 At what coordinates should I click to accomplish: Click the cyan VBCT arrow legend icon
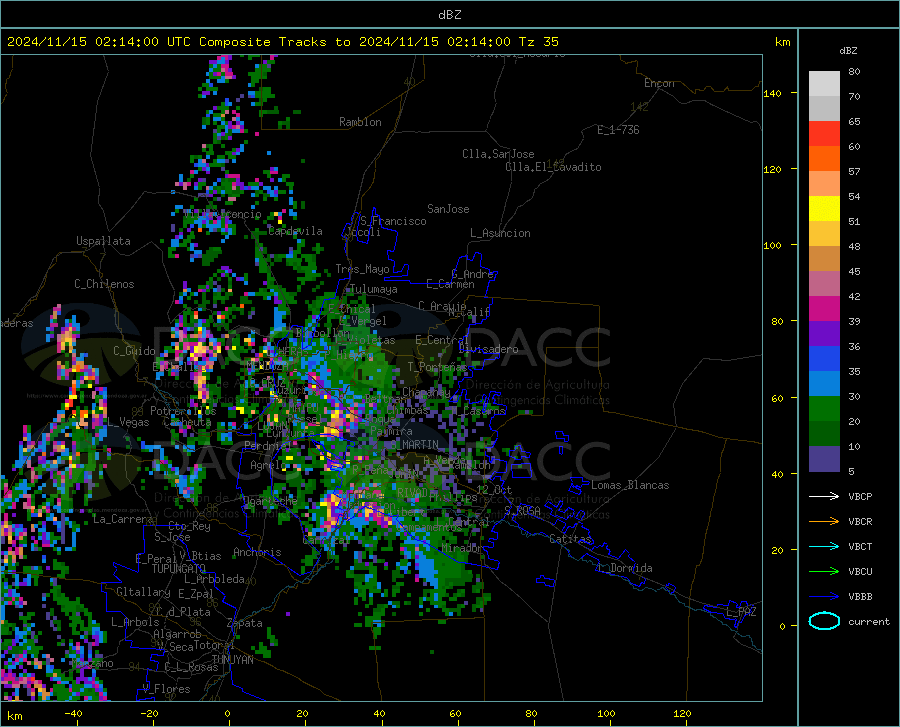tap(824, 546)
